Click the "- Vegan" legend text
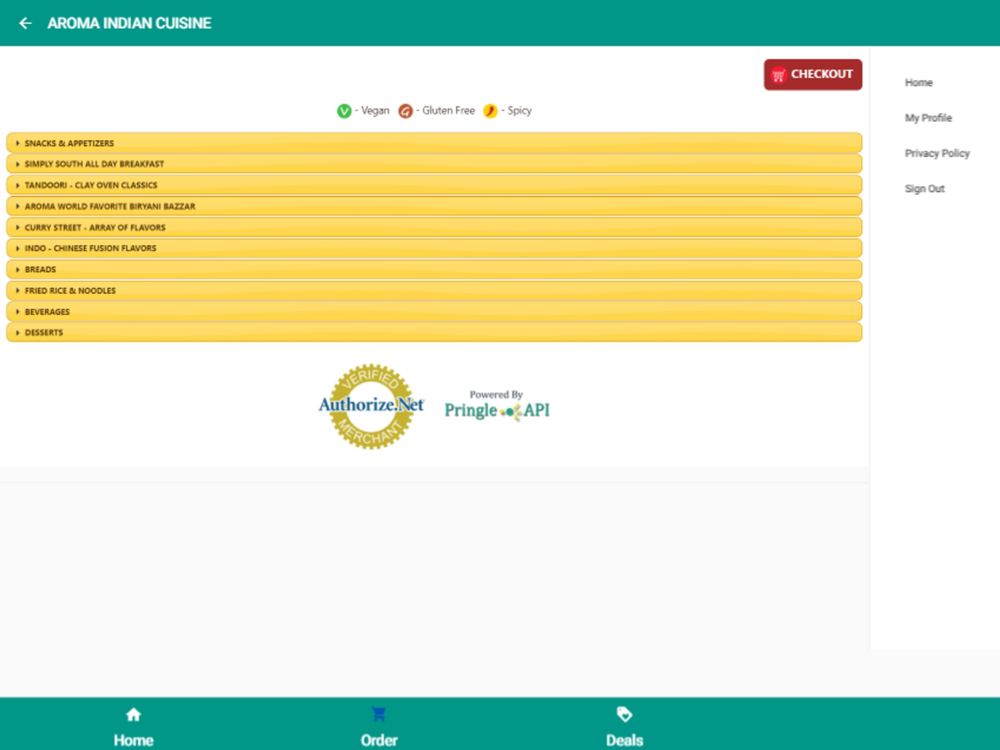The width and height of the screenshot is (1000, 750). pos(372,110)
